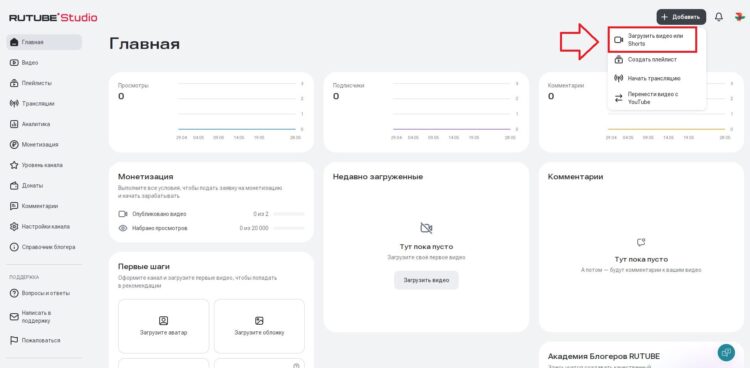Click the teal floating help widget

coord(726,353)
